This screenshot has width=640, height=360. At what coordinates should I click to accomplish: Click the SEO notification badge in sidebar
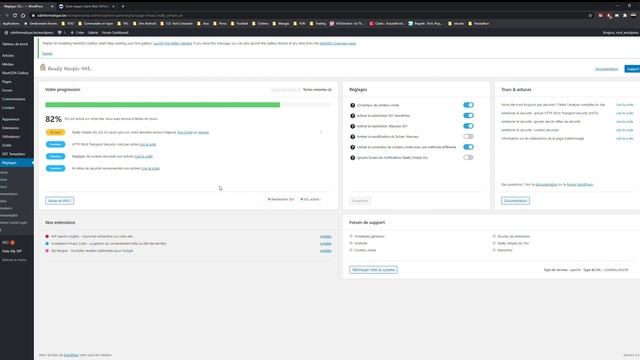pyautogui.click(x=13, y=242)
